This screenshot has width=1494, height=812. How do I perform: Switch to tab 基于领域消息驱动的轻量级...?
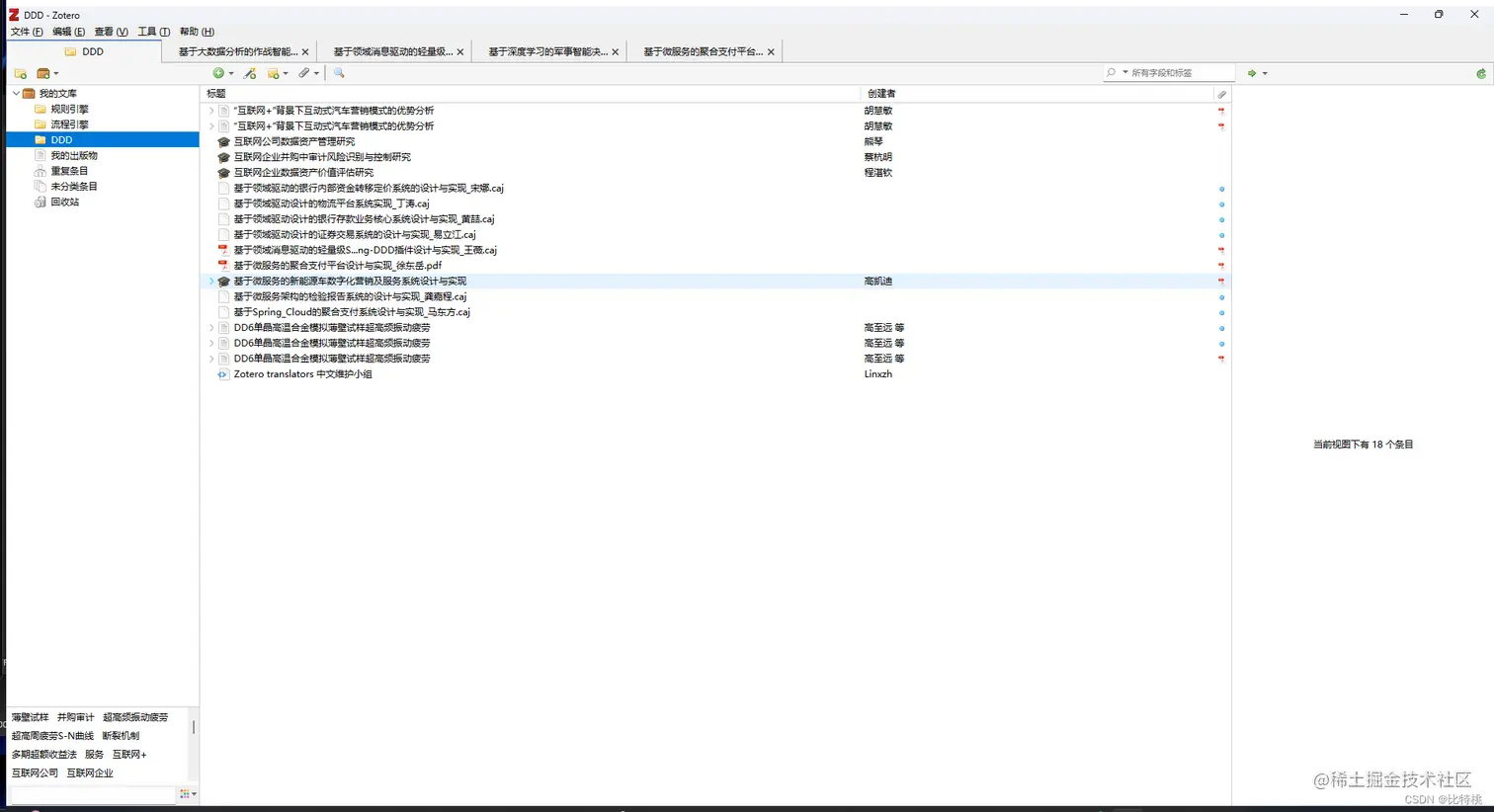(393, 51)
